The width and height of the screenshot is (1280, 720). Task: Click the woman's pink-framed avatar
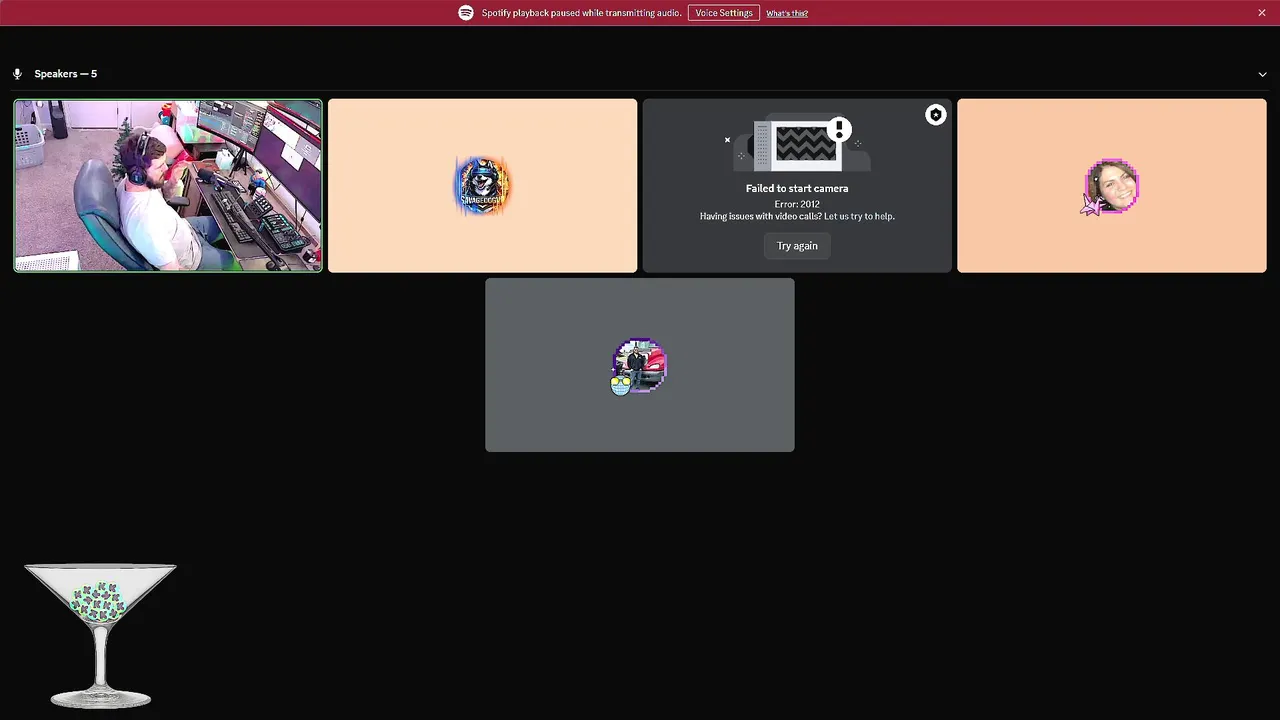(1111, 186)
